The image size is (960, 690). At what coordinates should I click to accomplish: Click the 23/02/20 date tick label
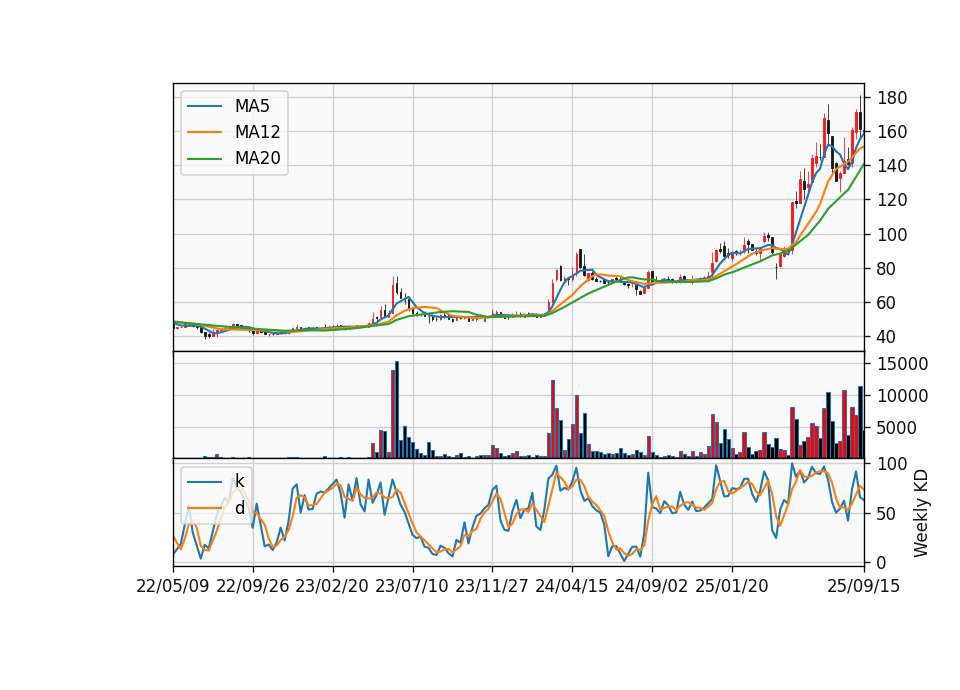[x=332, y=586]
